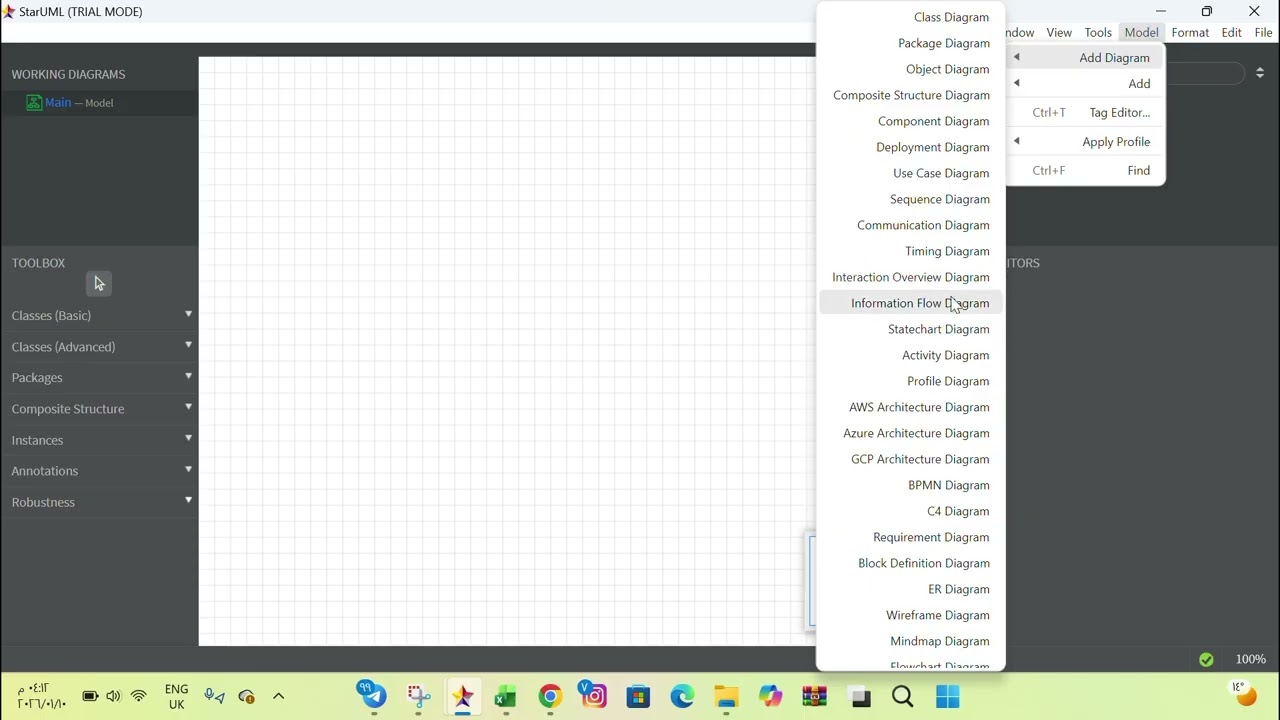
Task: Open the Format menu
Action: tap(1190, 33)
